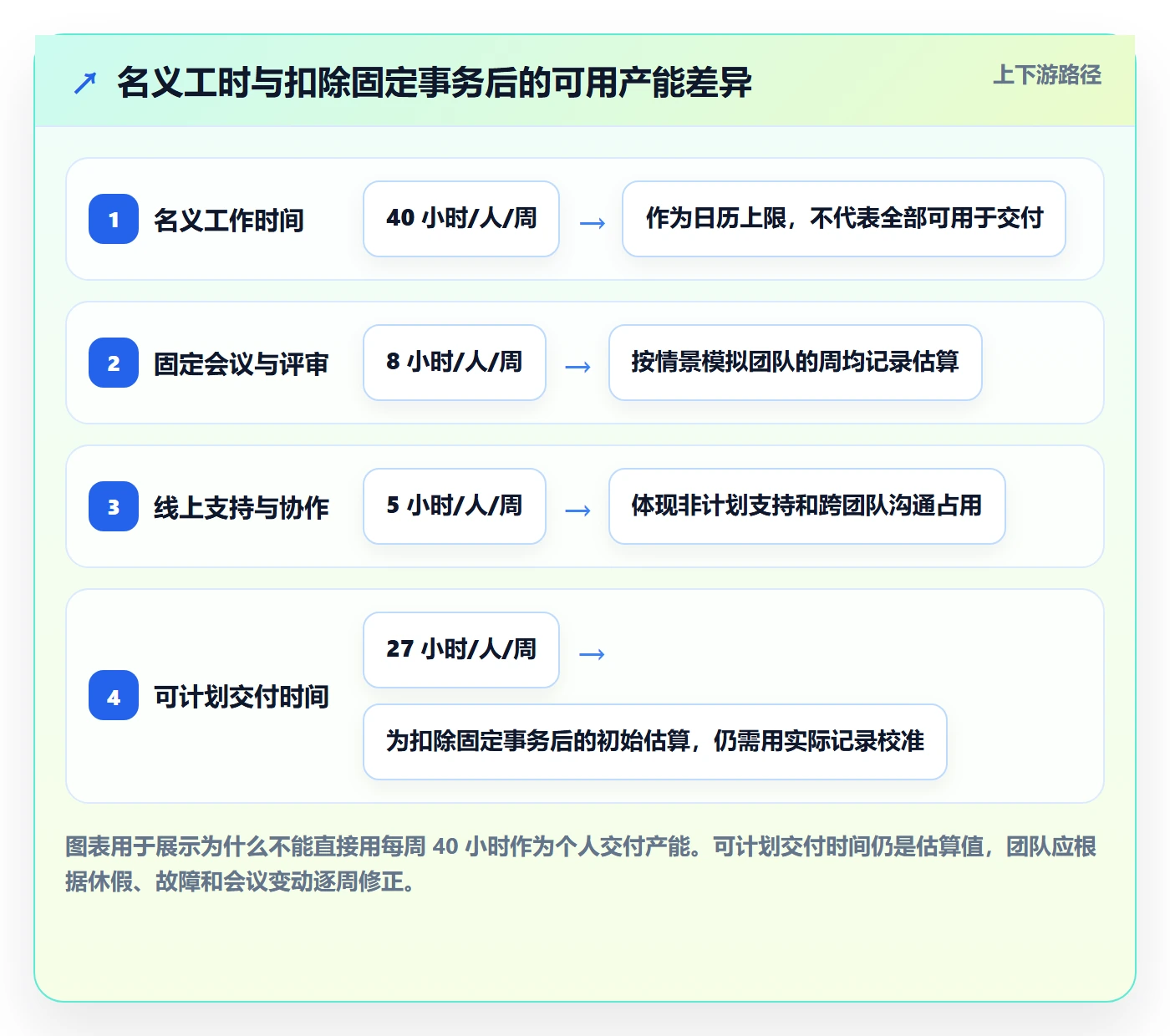Viewport: 1170px width, 1036px height.
Task: Select the 固定会议与评审 row label
Action: pyautogui.click(x=241, y=363)
